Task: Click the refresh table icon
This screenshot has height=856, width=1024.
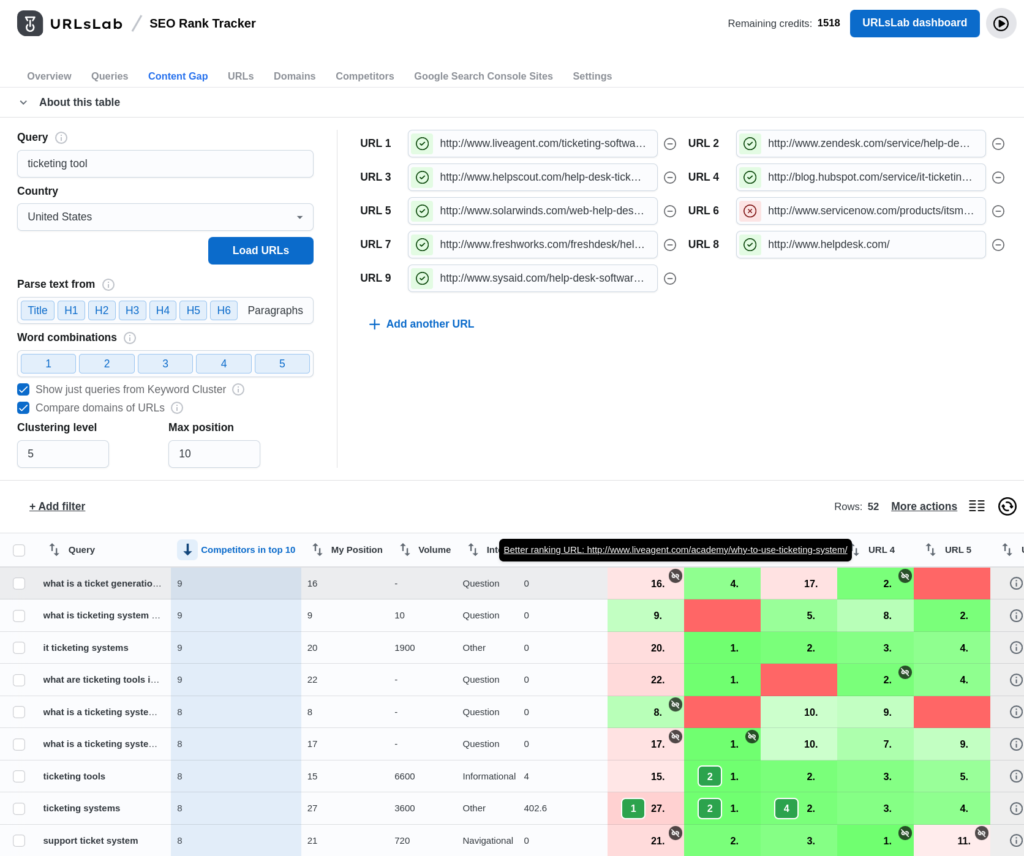Action: pos(1007,506)
